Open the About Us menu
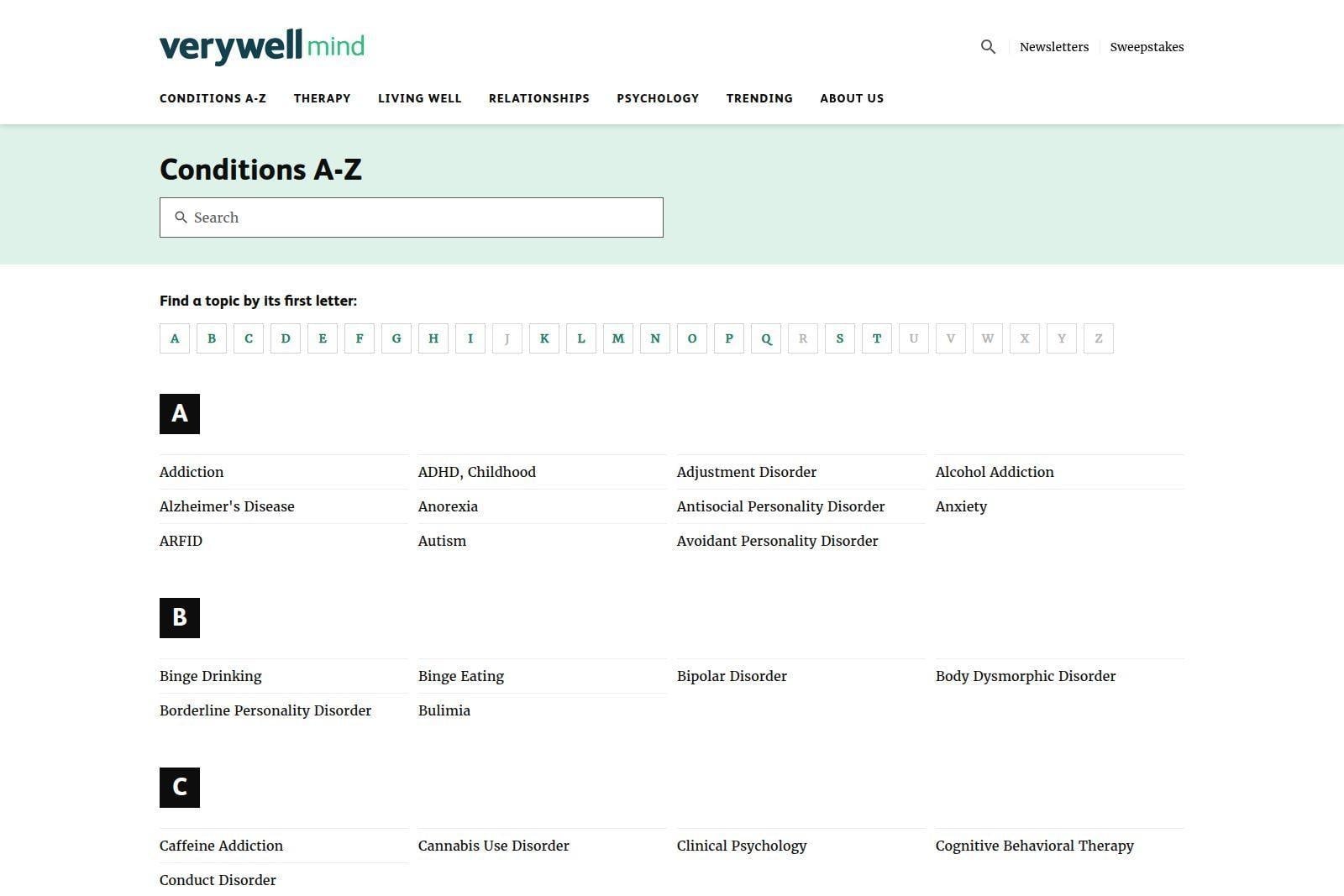 click(852, 98)
